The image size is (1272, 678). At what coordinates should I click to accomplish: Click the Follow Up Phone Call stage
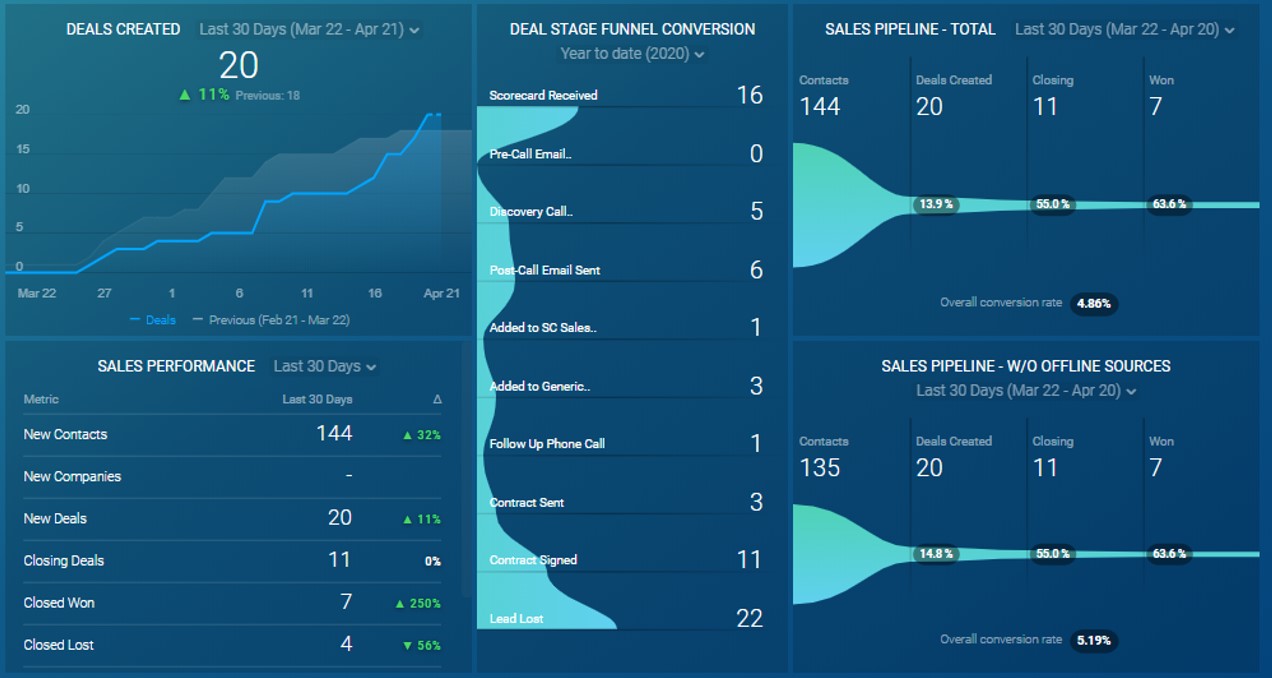(547, 444)
